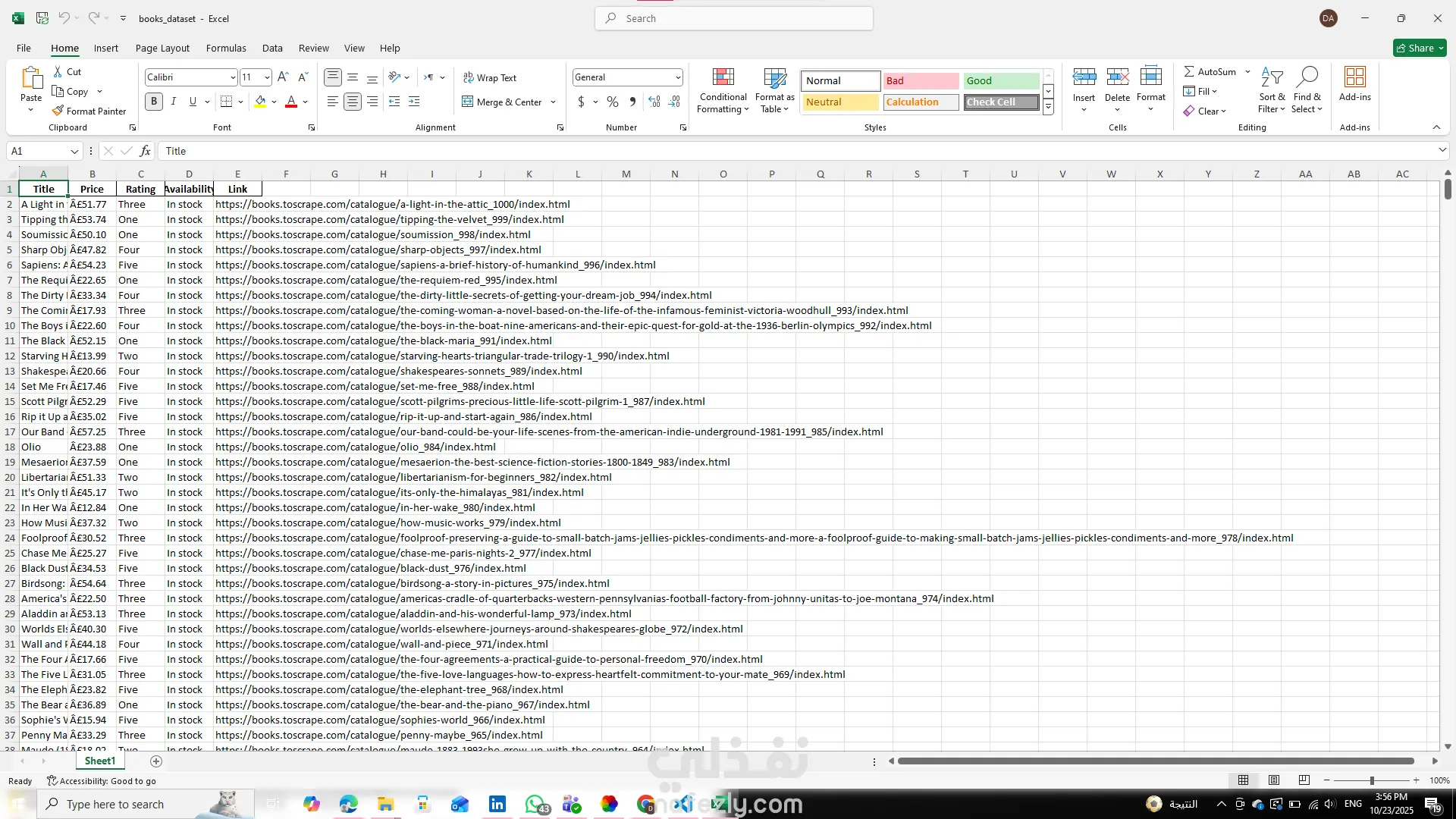The width and height of the screenshot is (1456, 819).
Task: Click the Search box in title bar
Action: [x=733, y=18]
